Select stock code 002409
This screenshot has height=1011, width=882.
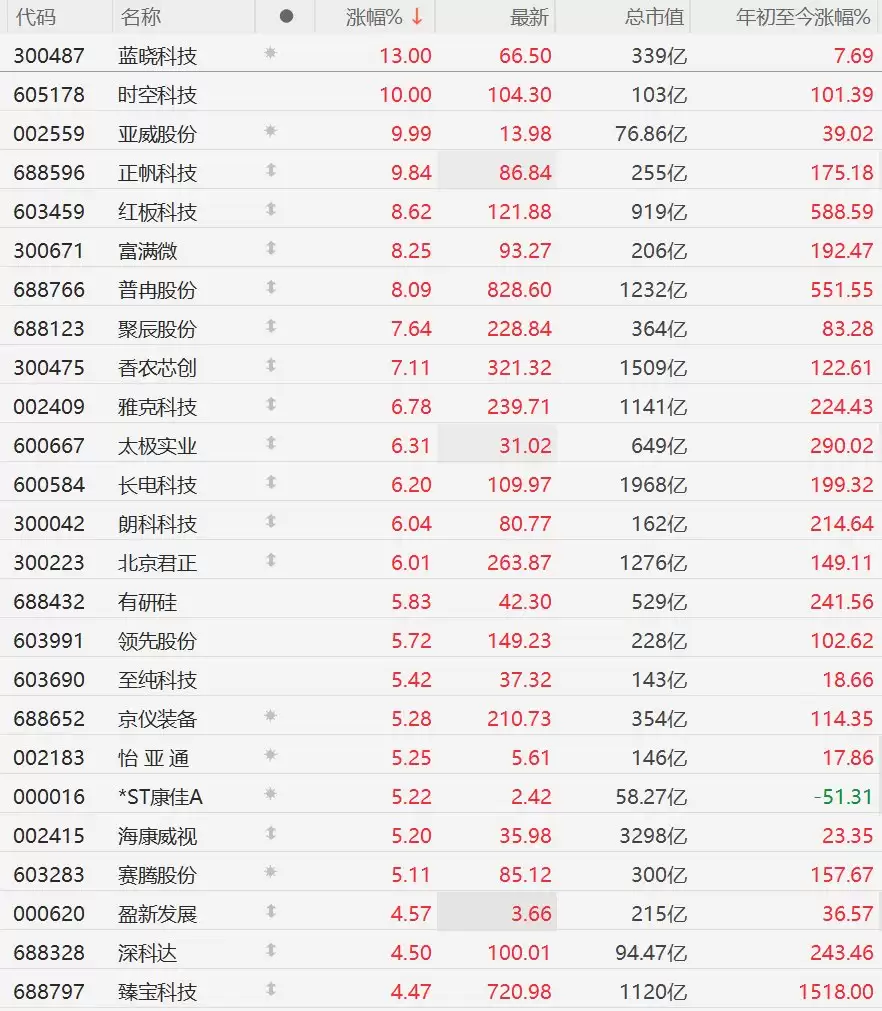tap(49, 407)
